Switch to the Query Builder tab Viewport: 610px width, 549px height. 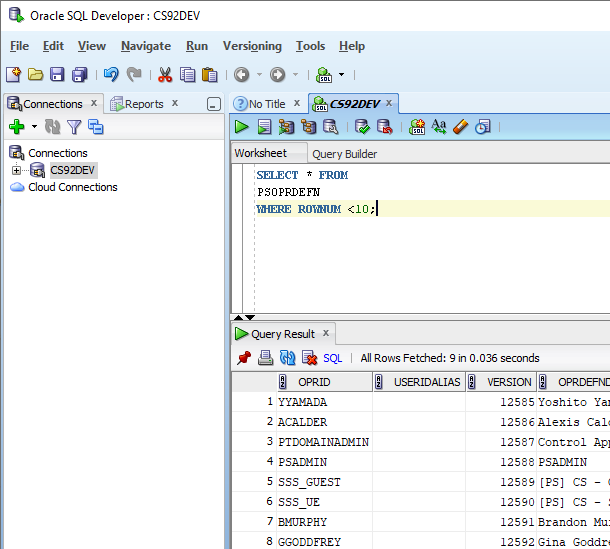tap(345, 154)
